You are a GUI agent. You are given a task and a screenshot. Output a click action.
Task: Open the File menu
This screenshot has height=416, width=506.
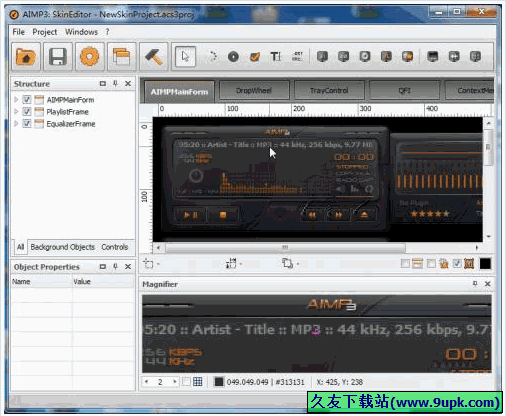pos(19,32)
